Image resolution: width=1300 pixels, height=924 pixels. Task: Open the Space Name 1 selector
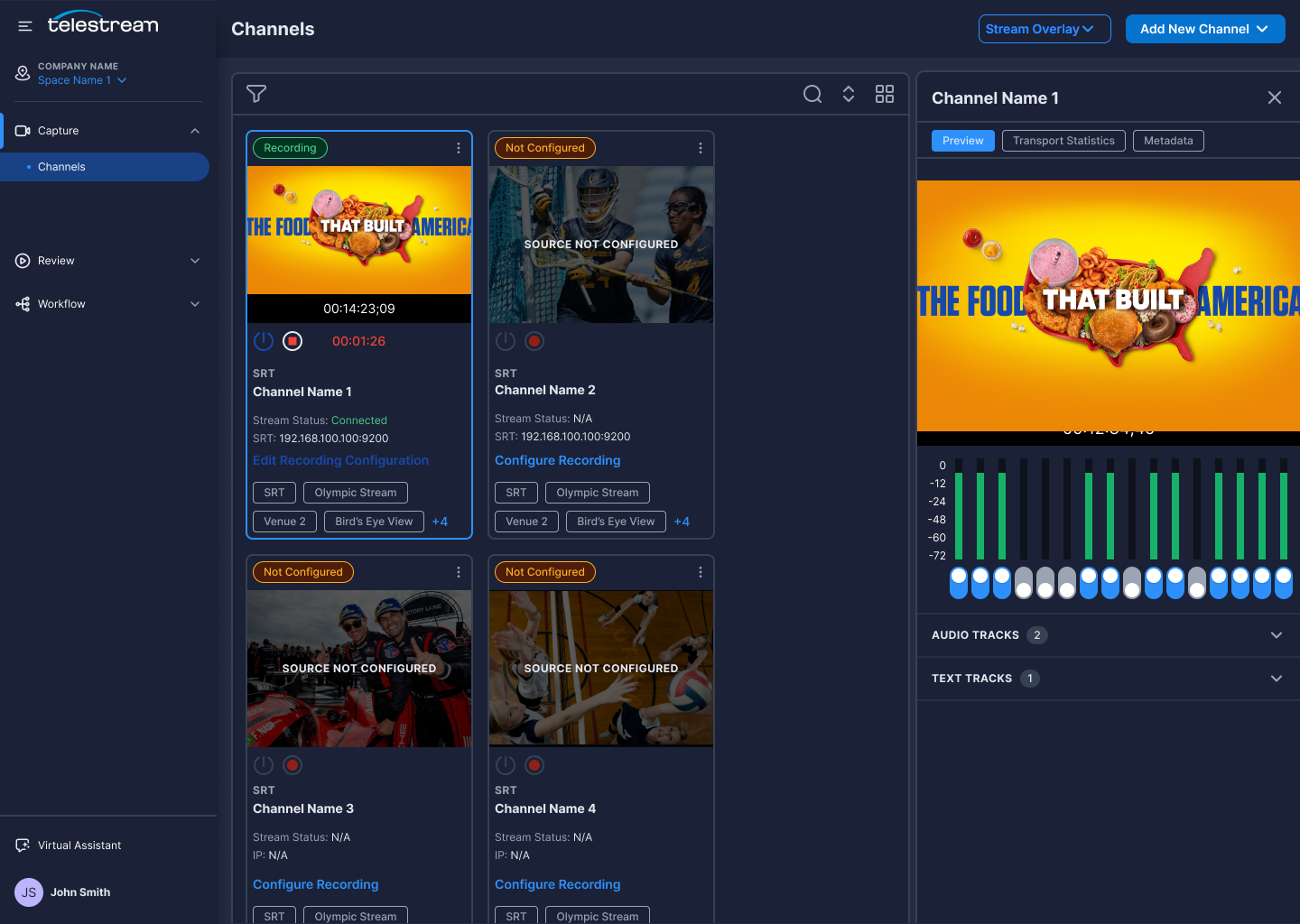[82, 80]
